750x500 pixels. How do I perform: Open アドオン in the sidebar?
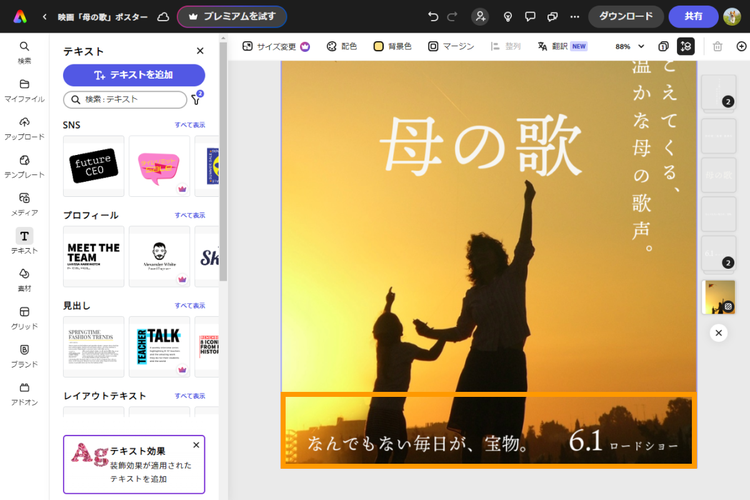(x=24, y=394)
